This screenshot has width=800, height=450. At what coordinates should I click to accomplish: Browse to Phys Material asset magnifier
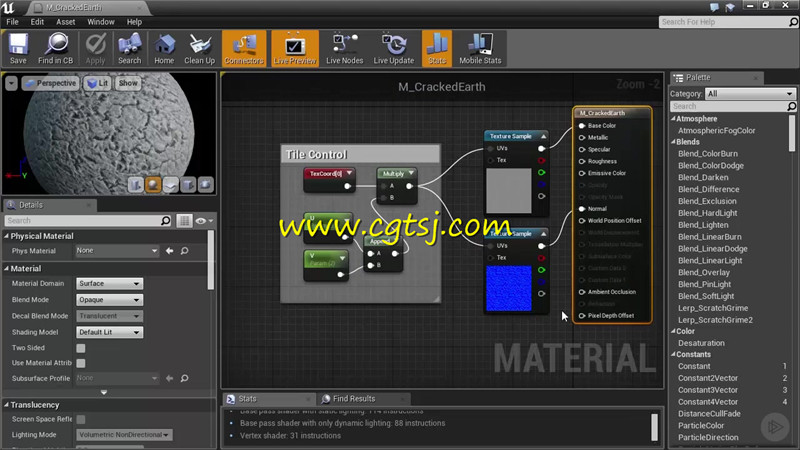[x=184, y=251]
